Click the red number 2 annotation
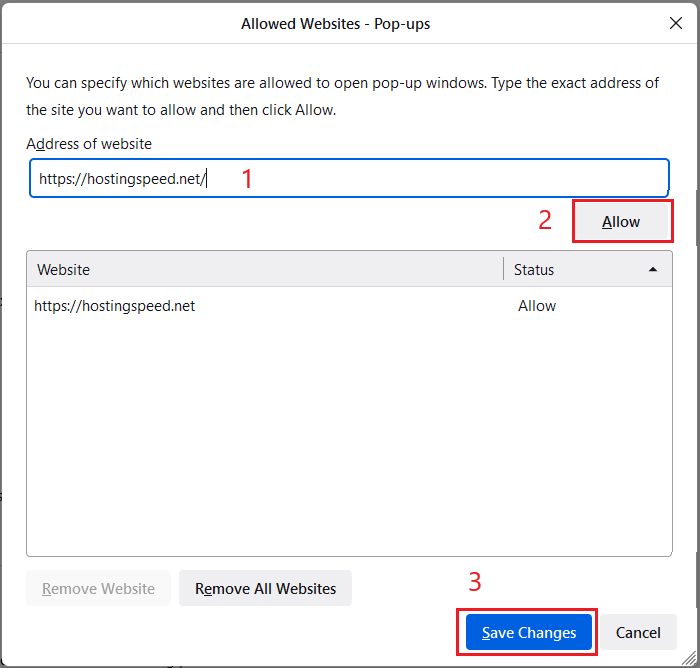 [x=545, y=221]
